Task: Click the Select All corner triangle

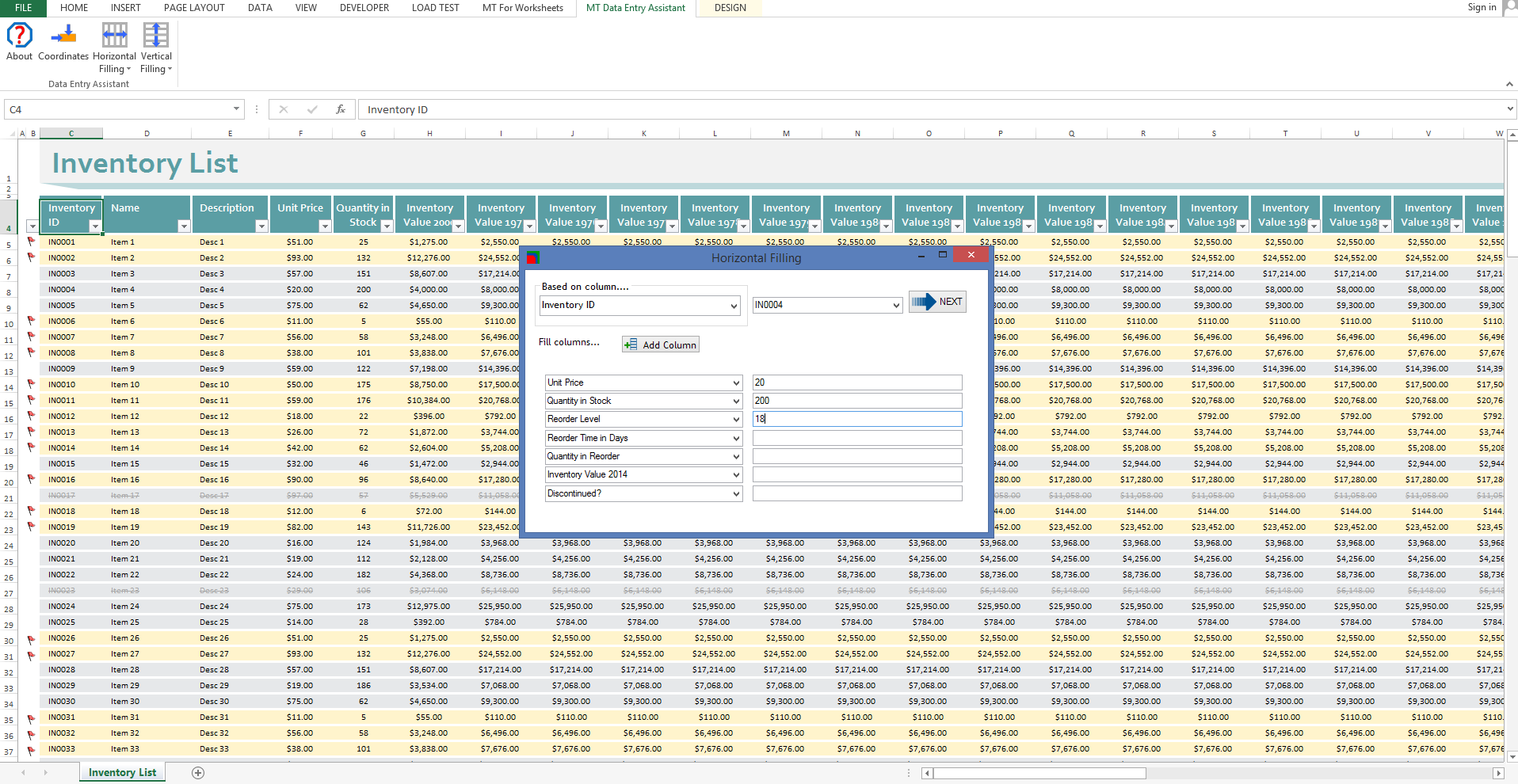Action: [10, 133]
